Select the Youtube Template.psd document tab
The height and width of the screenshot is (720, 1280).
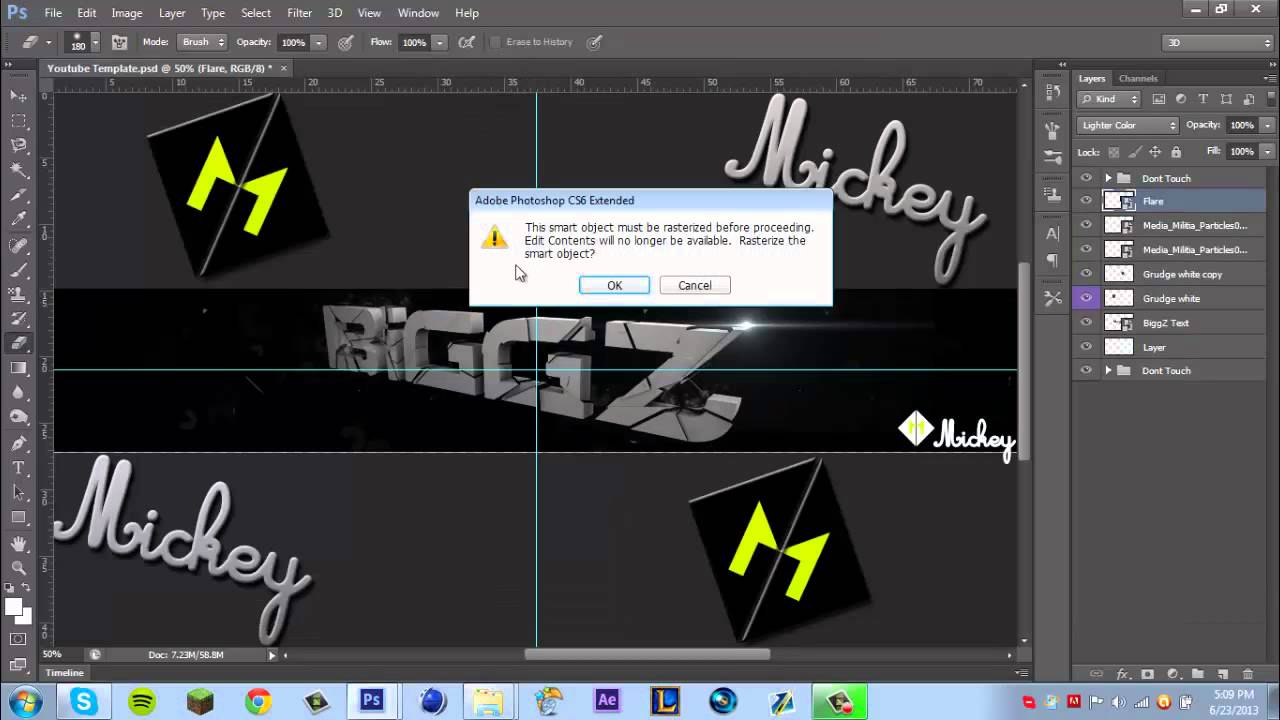162,68
